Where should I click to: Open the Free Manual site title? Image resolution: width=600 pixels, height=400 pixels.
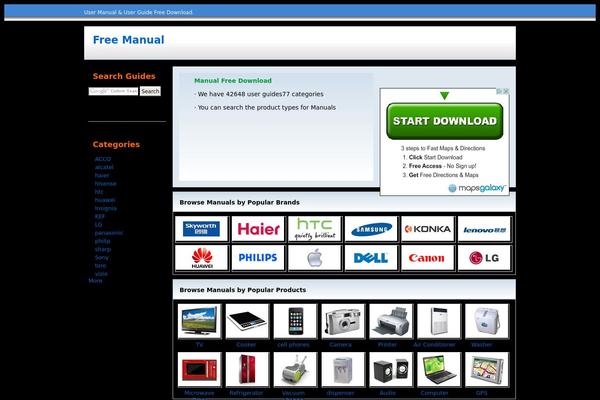[x=129, y=40]
